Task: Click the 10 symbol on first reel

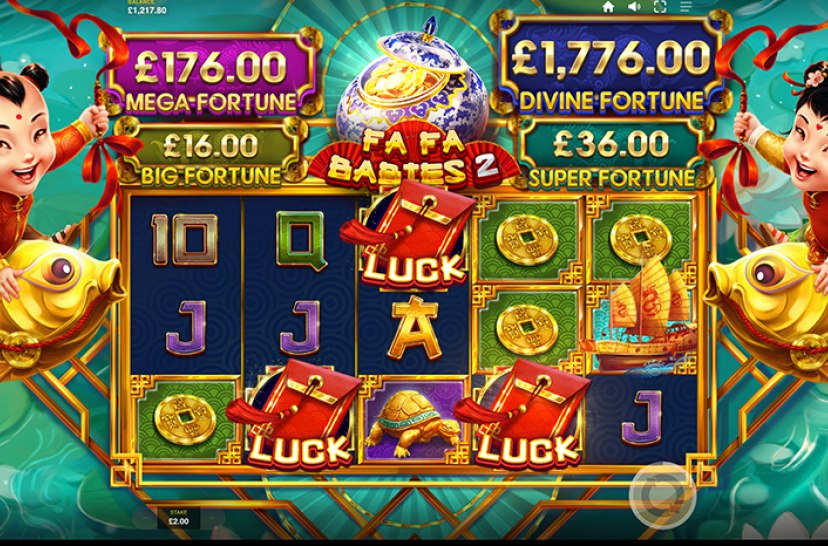Action: pyautogui.click(x=185, y=239)
